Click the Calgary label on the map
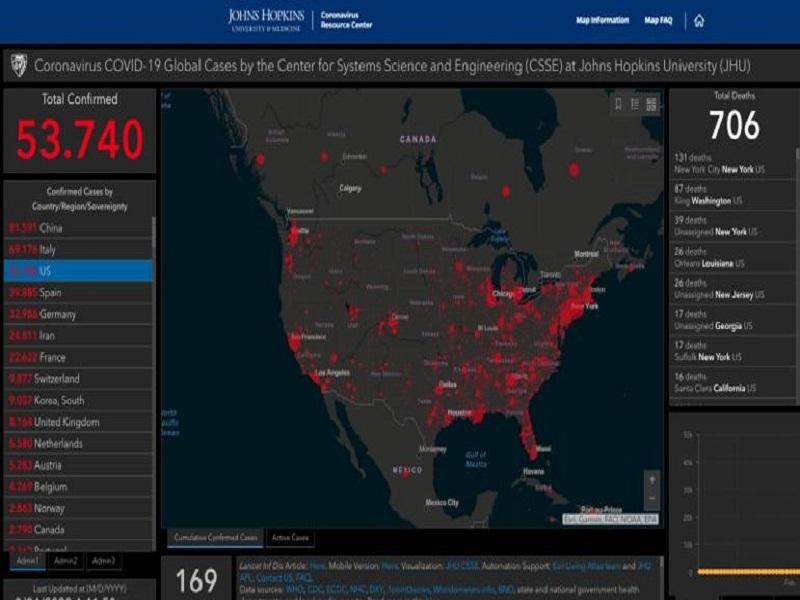Image resolution: width=800 pixels, height=600 pixels. [x=350, y=188]
